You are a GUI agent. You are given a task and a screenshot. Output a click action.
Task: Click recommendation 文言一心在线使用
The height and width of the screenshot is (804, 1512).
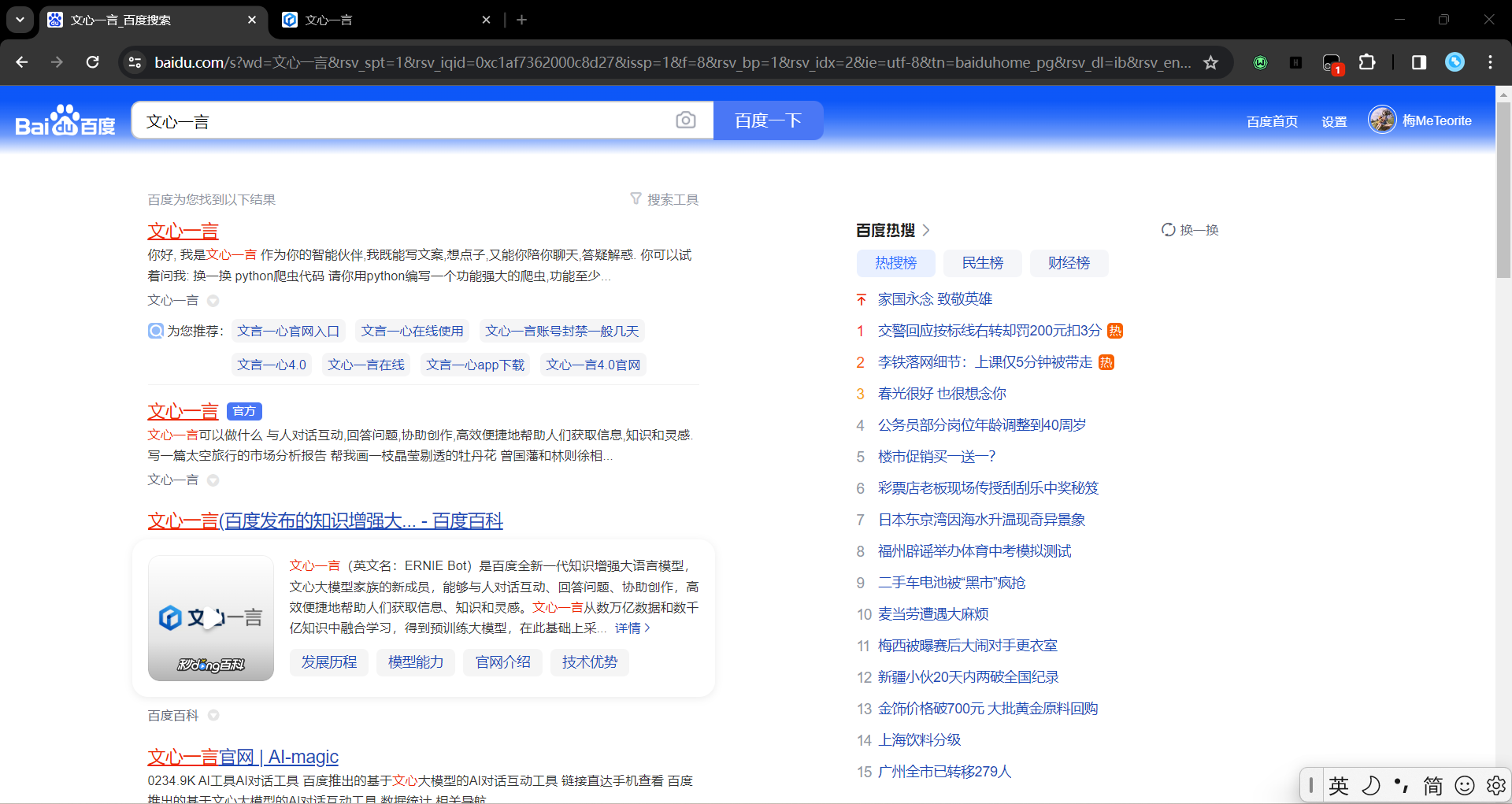point(413,332)
